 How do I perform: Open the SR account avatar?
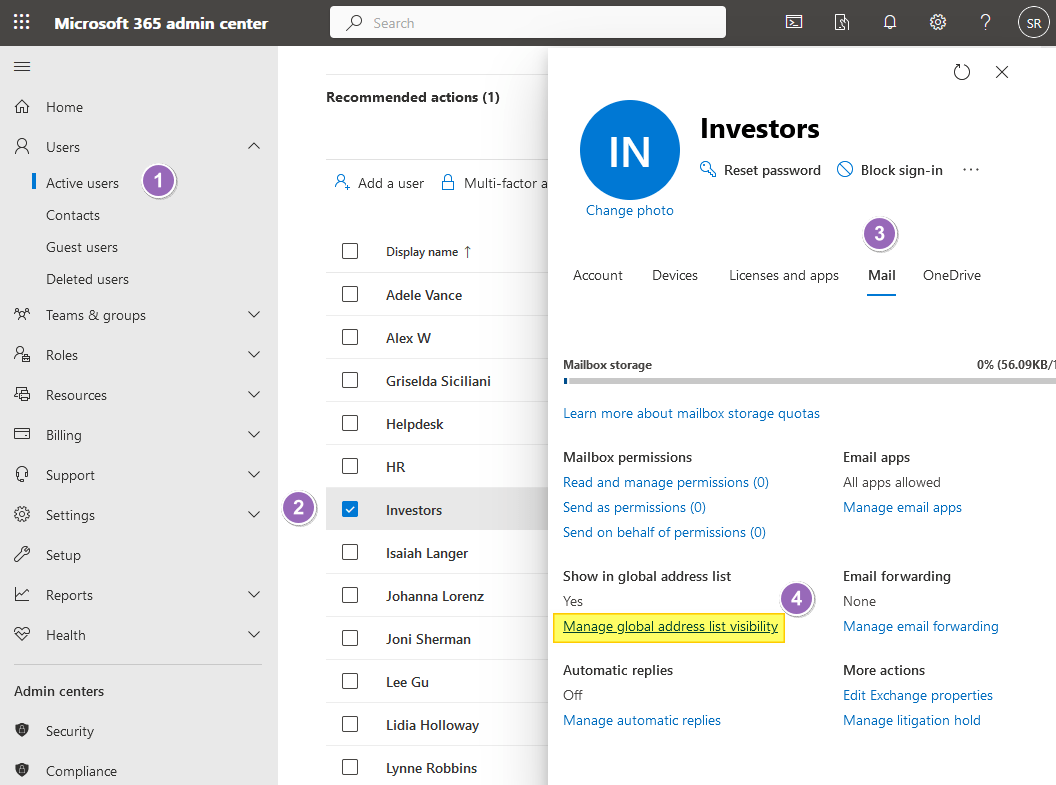[1033, 21]
